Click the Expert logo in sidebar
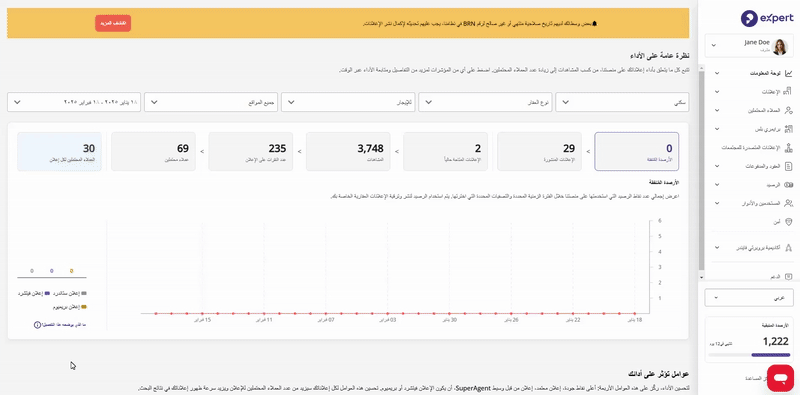The width and height of the screenshot is (800, 395). 767,18
